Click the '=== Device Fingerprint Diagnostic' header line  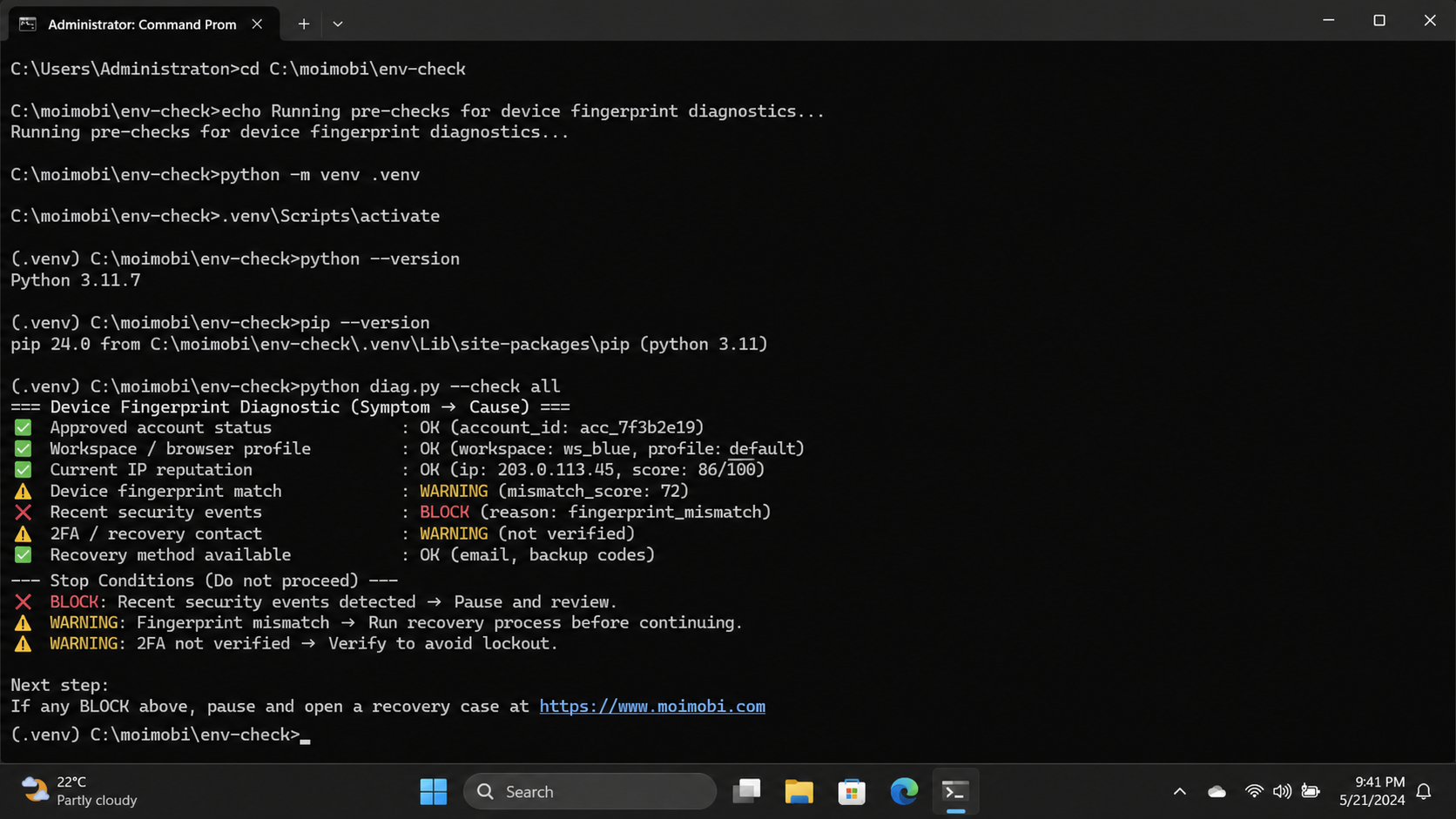[x=291, y=407]
